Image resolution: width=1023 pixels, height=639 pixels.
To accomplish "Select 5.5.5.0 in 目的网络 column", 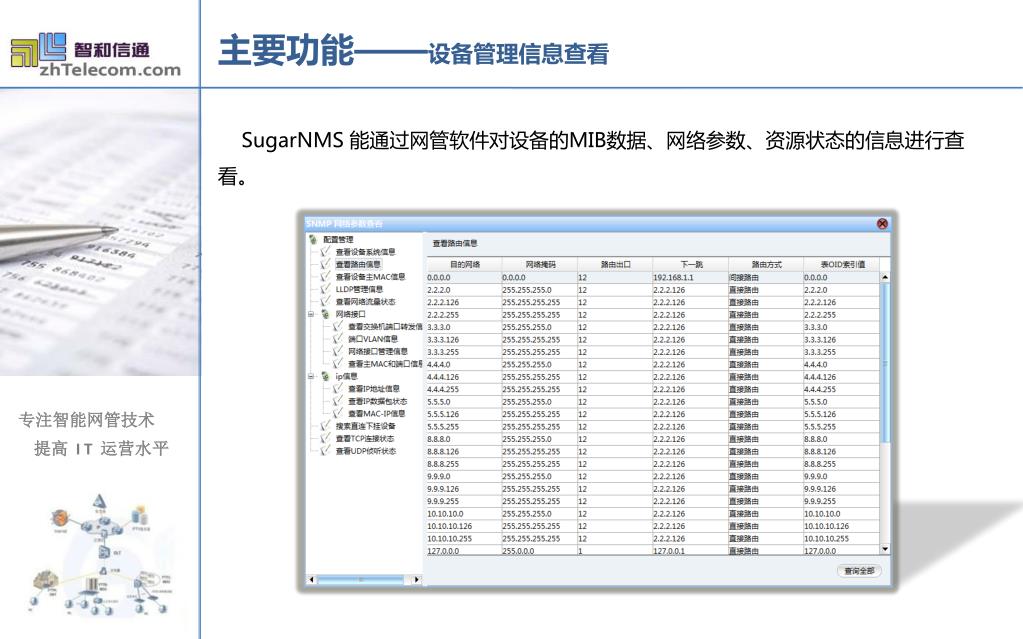I will 465,402.
